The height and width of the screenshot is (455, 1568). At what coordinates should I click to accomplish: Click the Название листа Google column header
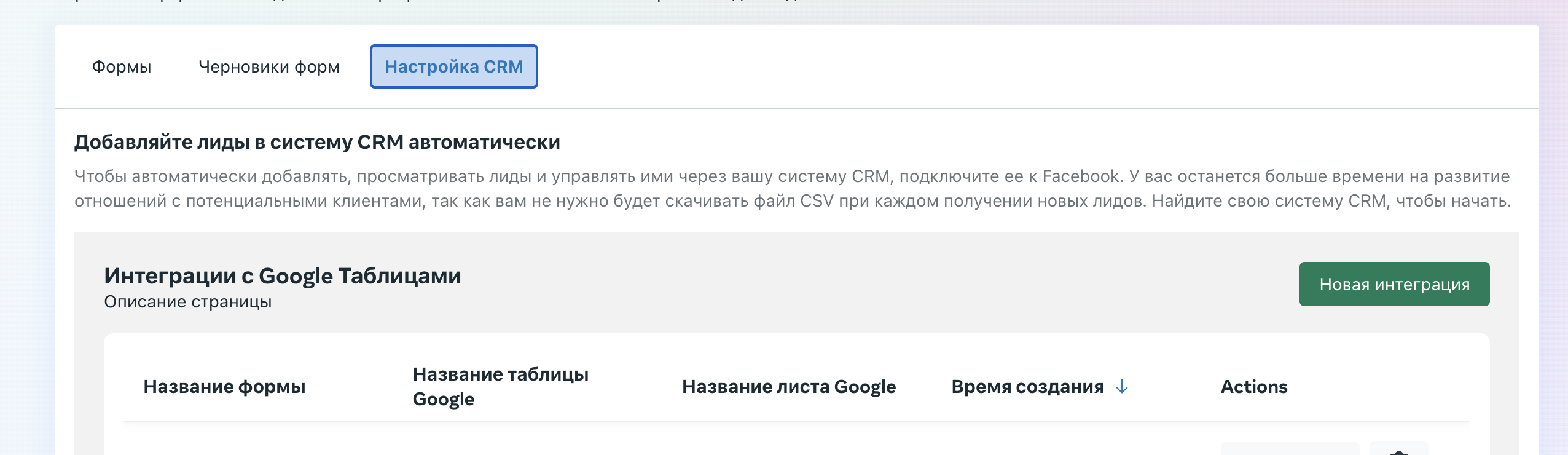789,387
